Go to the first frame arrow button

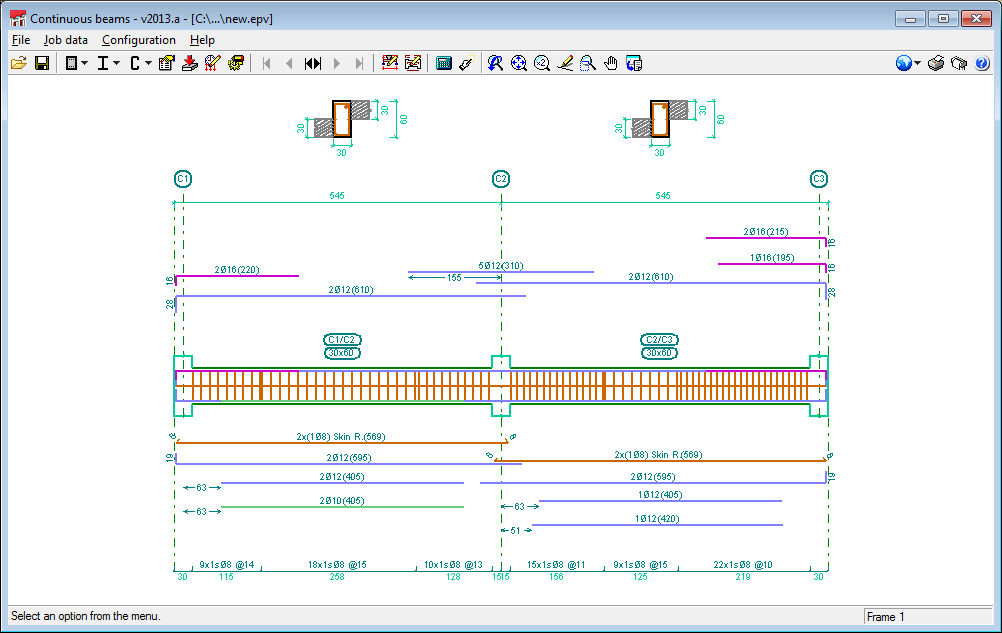(265, 62)
